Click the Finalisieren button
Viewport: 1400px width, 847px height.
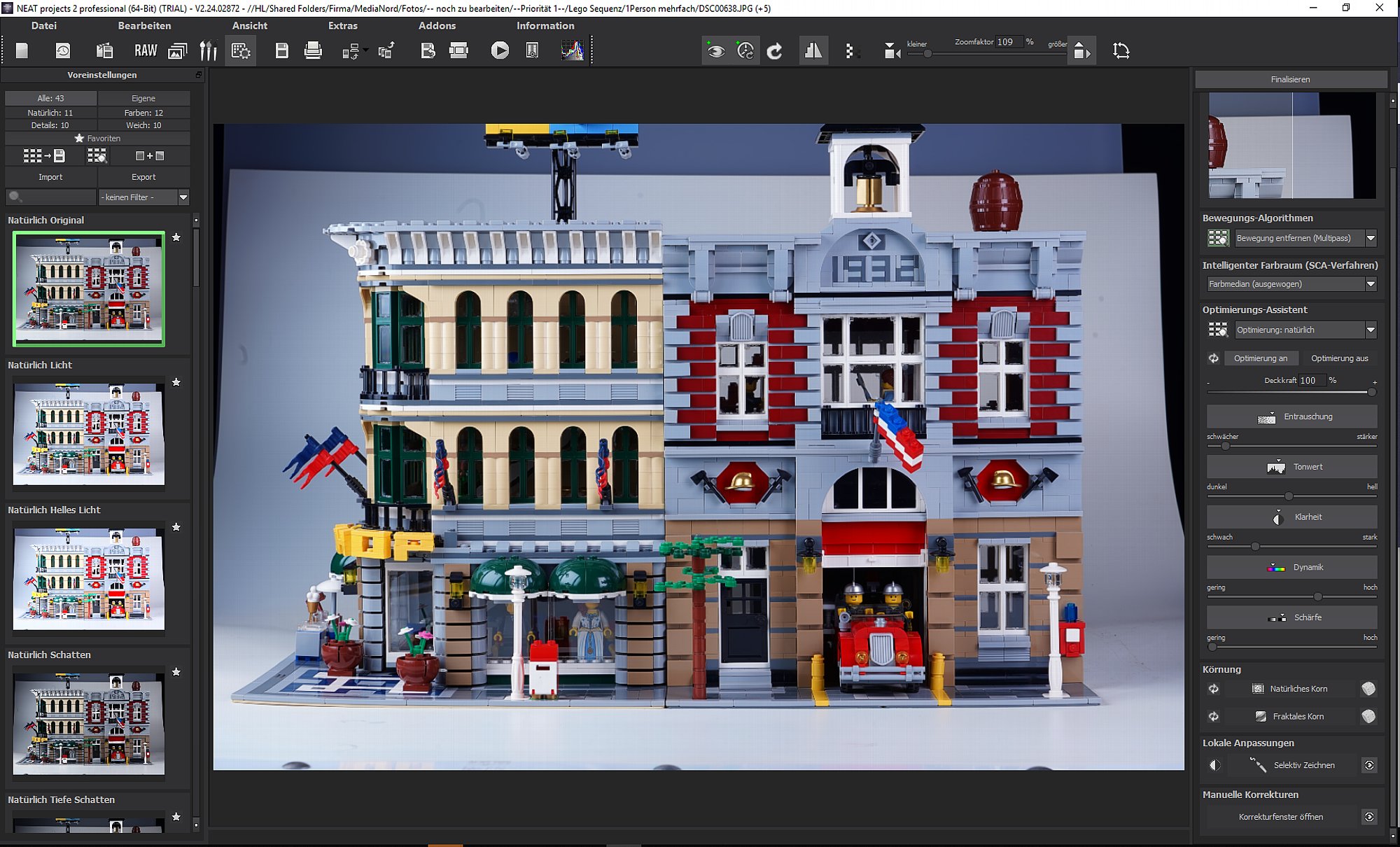pos(1290,79)
